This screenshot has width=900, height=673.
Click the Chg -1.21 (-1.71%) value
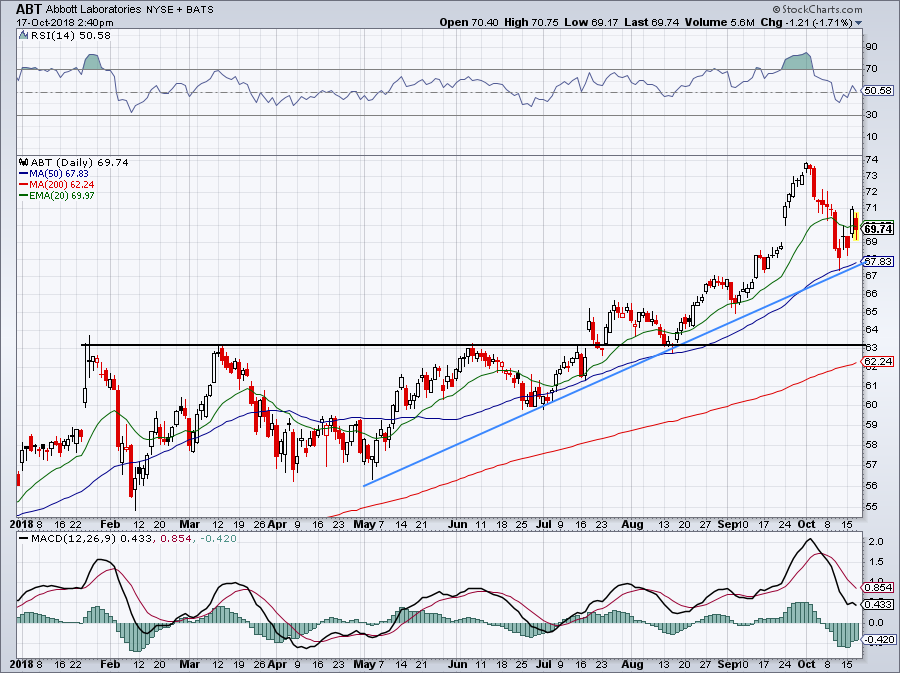[x=806, y=22]
